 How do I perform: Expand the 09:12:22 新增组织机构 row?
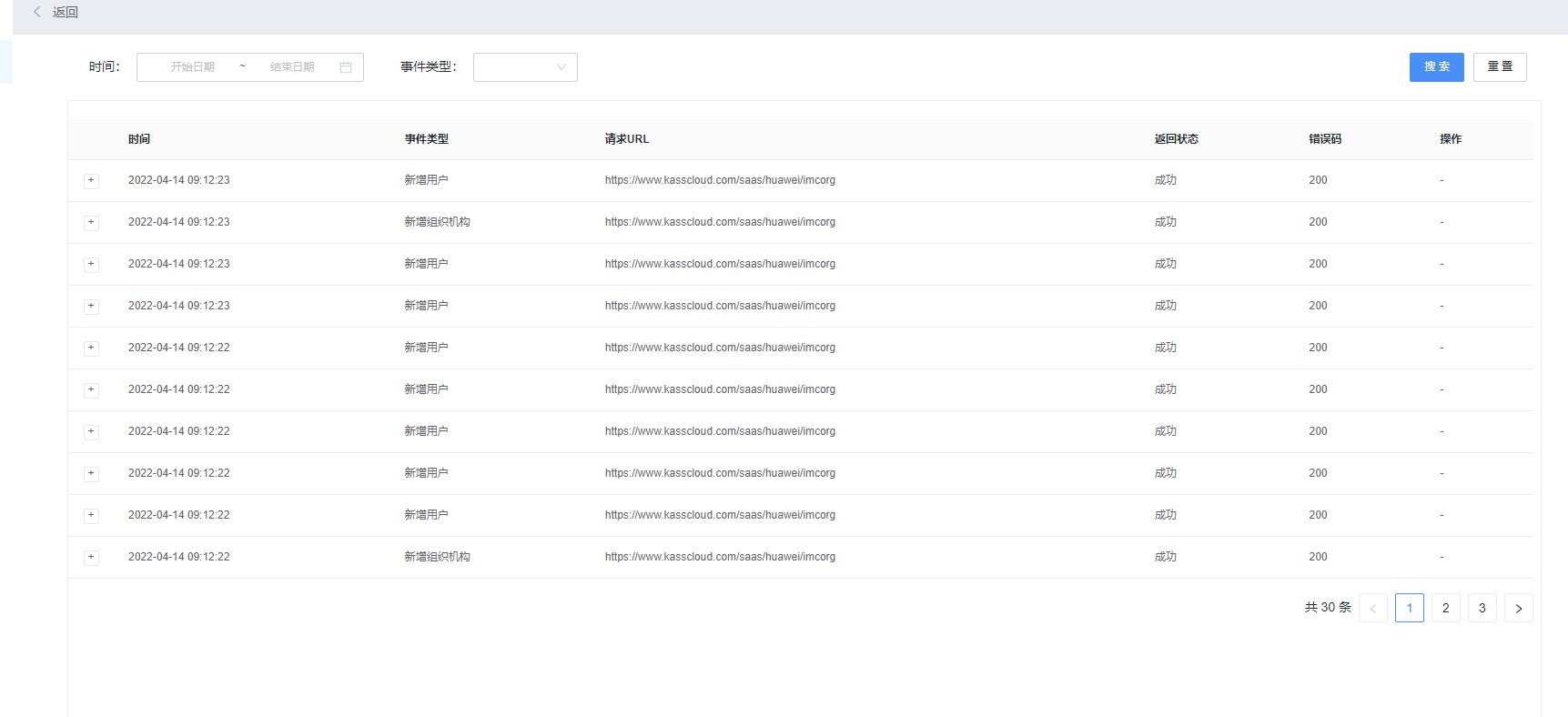pyautogui.click(x=91, y=557)
